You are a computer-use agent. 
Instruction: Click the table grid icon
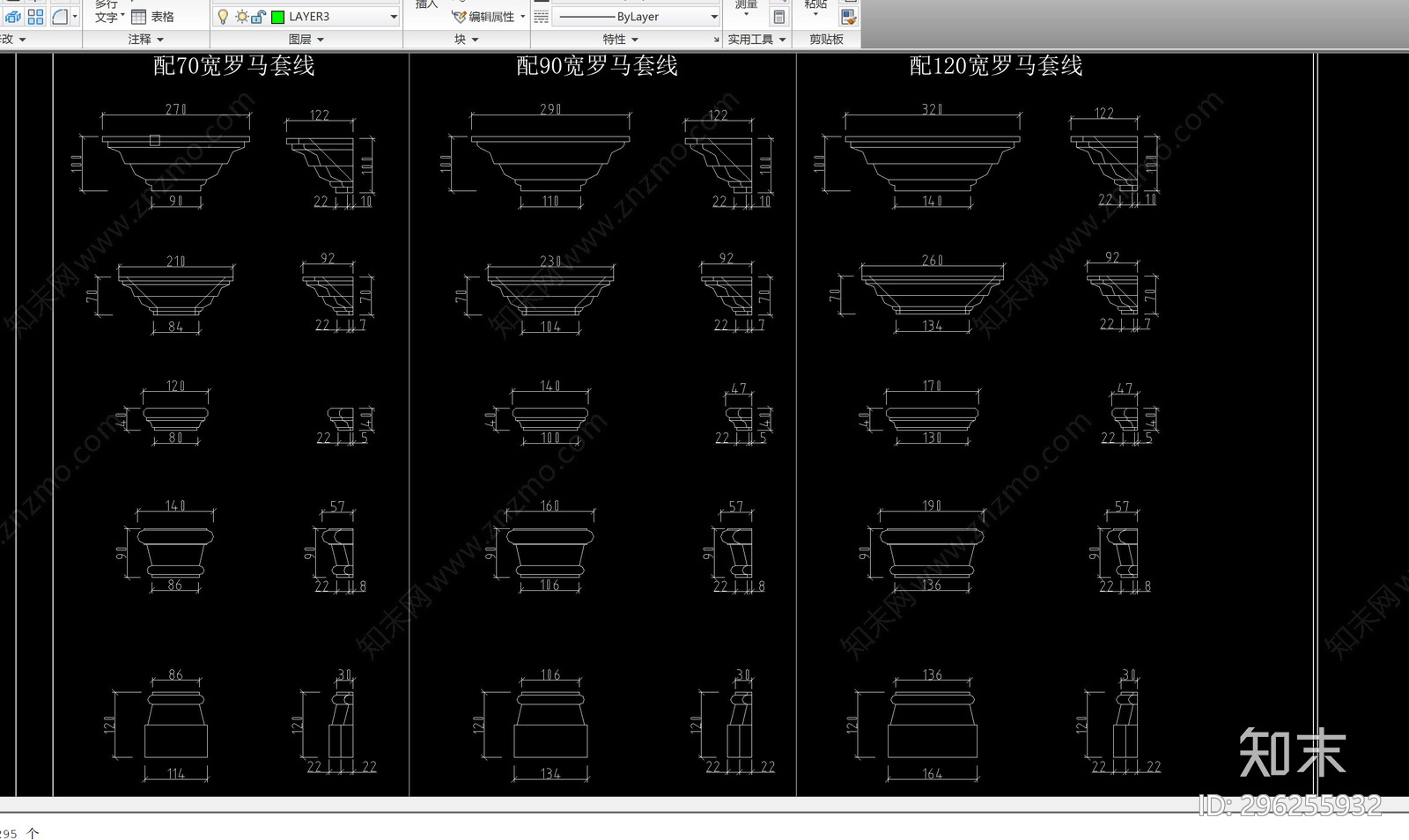(138, 17)
